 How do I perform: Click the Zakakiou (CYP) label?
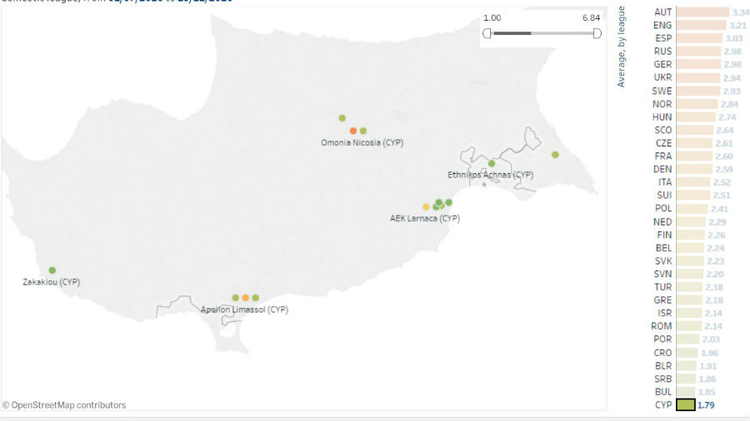51,282
